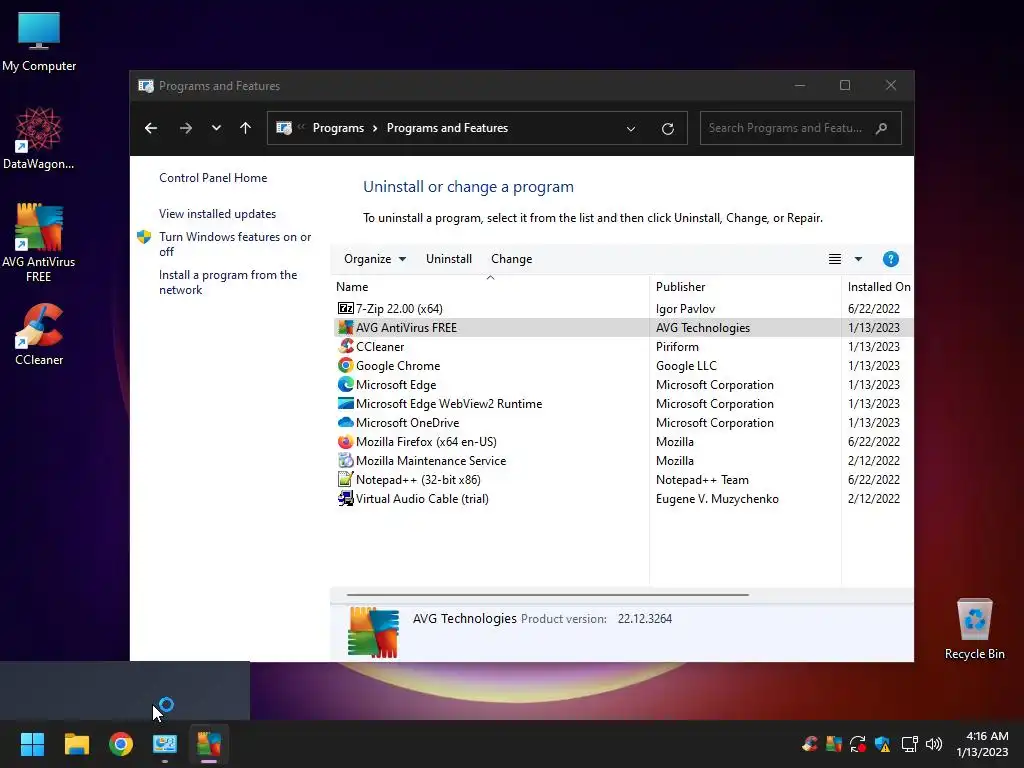
Task: Open the taskbar clock and date
Action: (x=982, y=744)
